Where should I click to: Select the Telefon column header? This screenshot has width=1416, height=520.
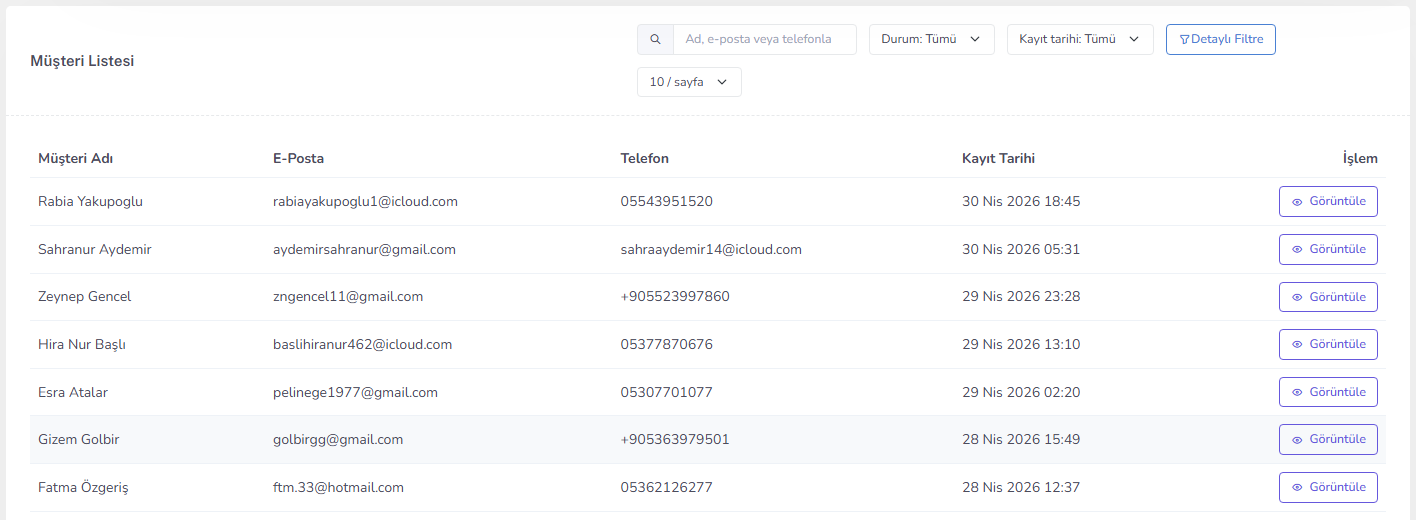coord(645,158)
